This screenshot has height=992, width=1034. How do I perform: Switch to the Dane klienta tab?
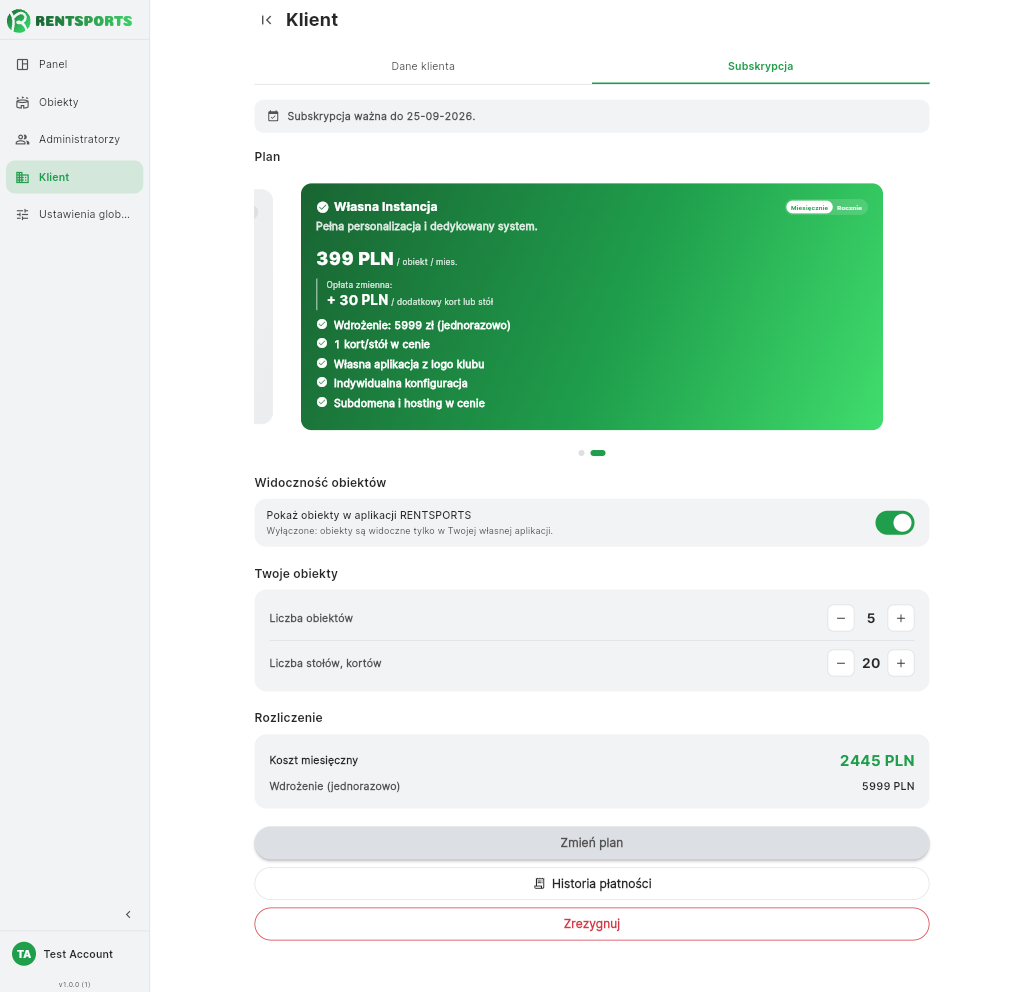pos(423,66)
